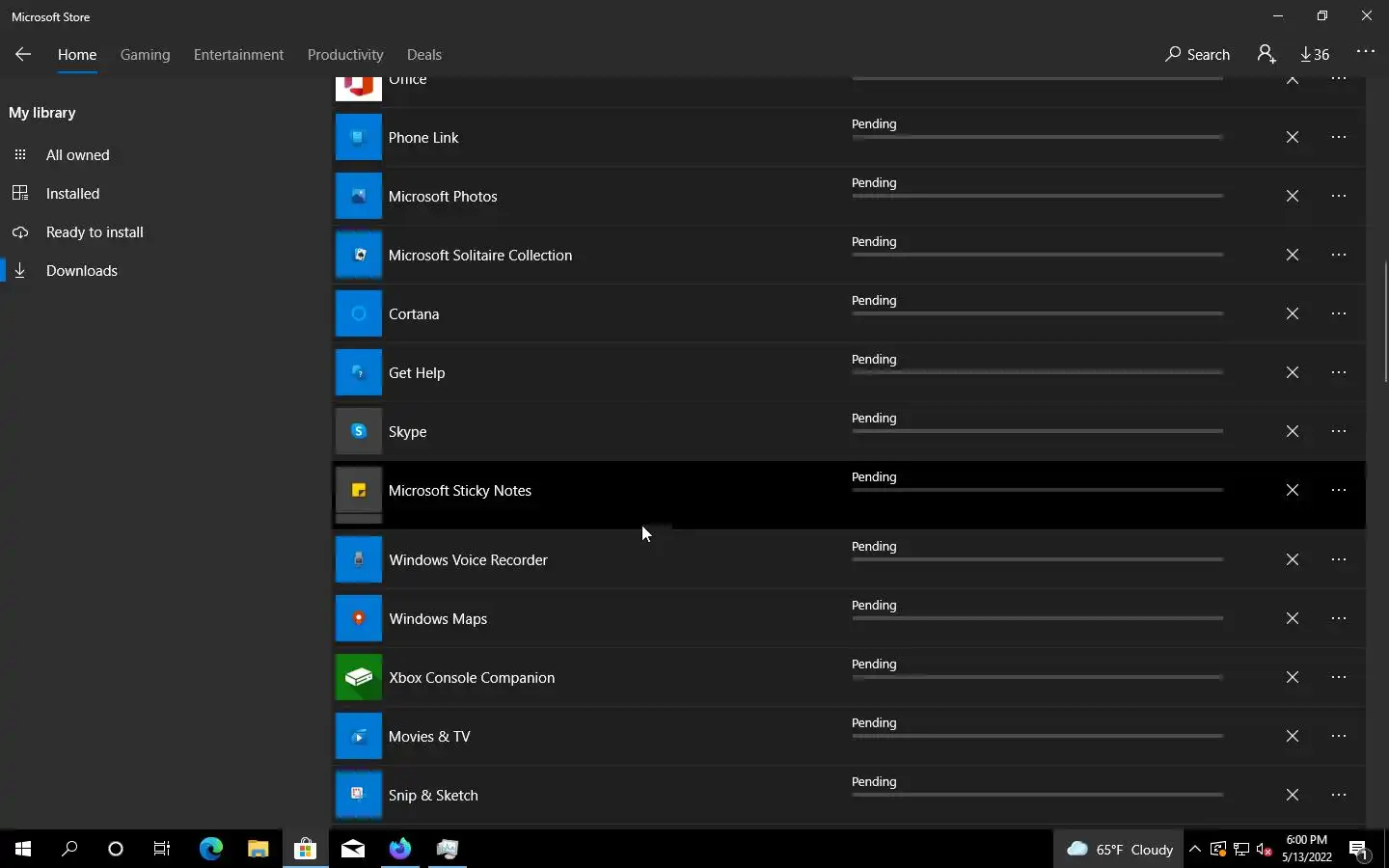Open more options for Windows Voice Recorder
The width and height of the screenshot is (1389, 868).
click(x=1339, y=559)
